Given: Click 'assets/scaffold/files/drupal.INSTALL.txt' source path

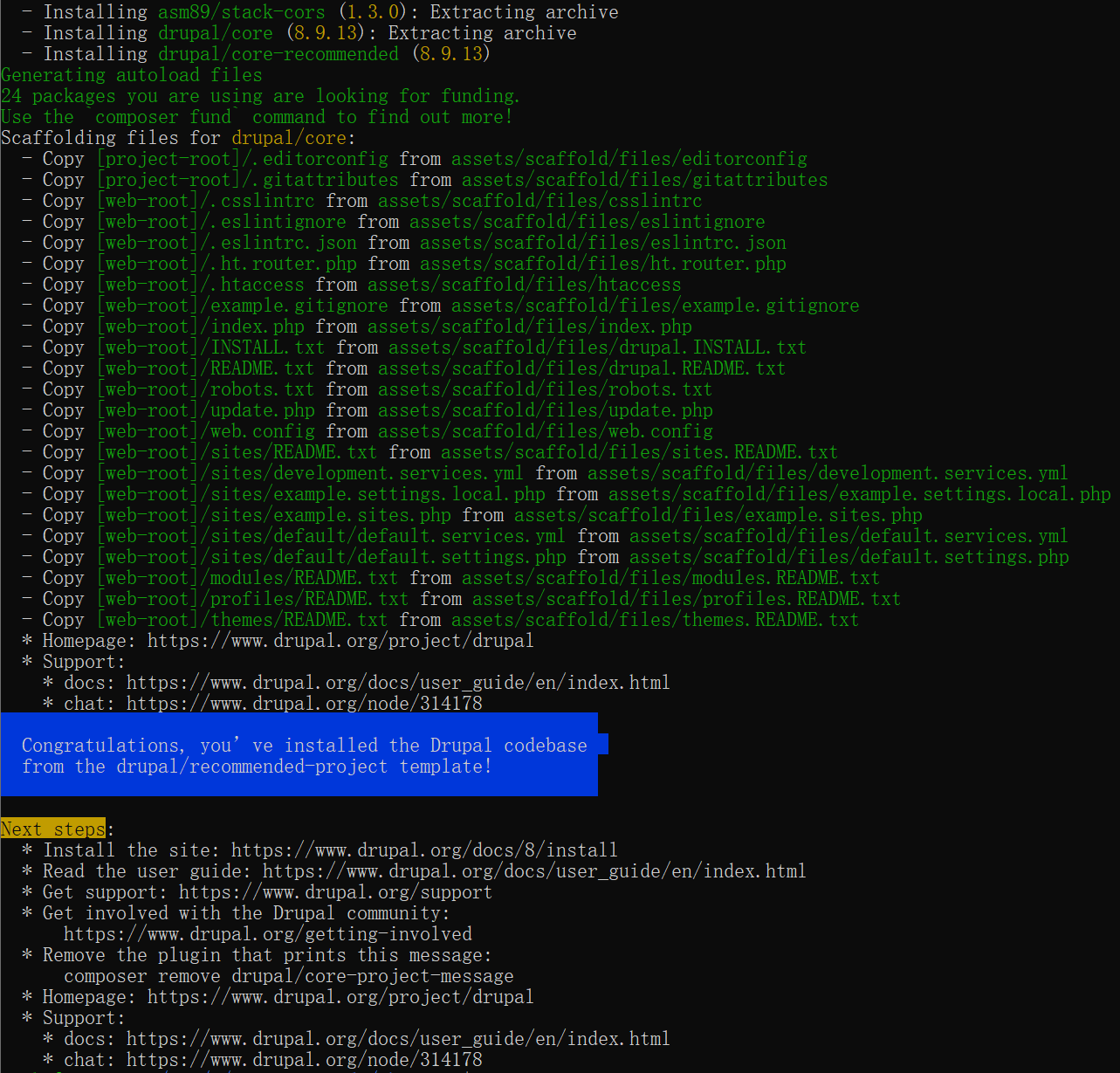Looking at the screenshot, I should coord(593,347).
